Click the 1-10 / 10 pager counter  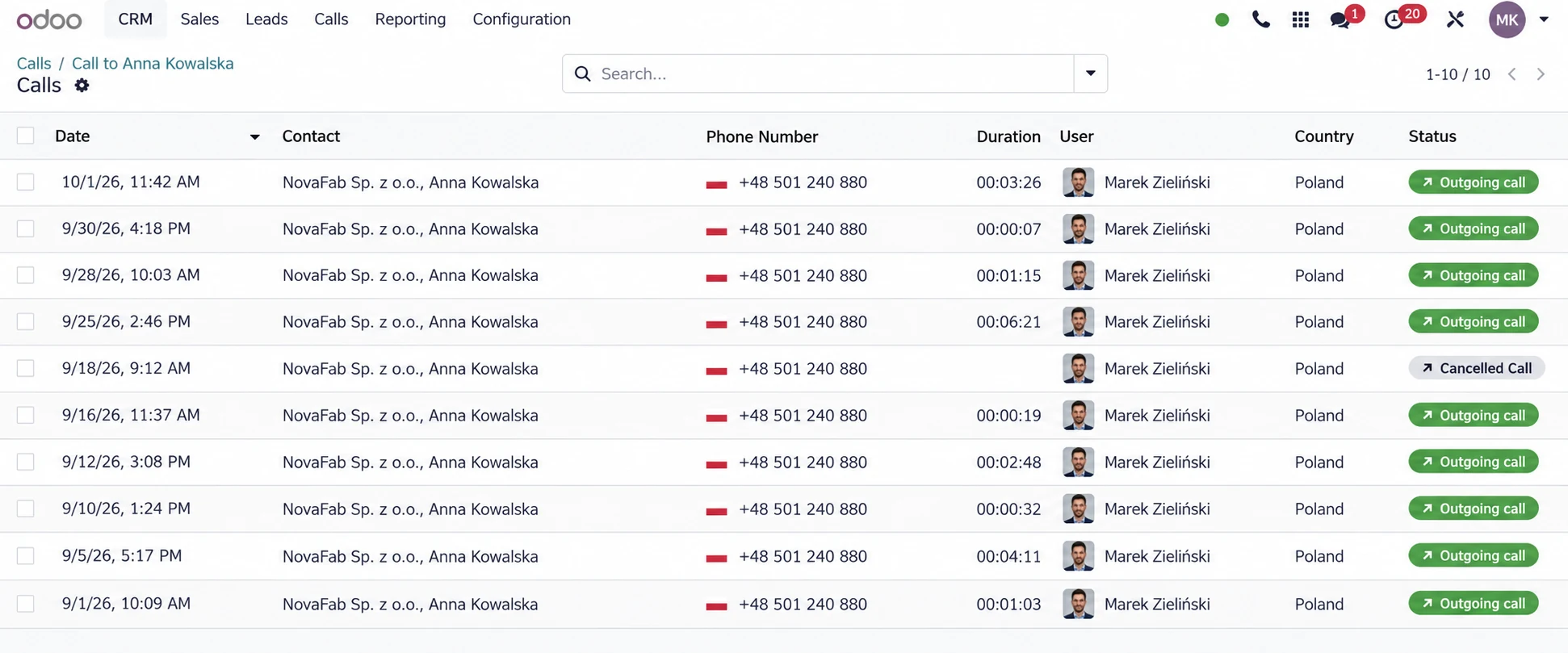[x=1457, y=74]
